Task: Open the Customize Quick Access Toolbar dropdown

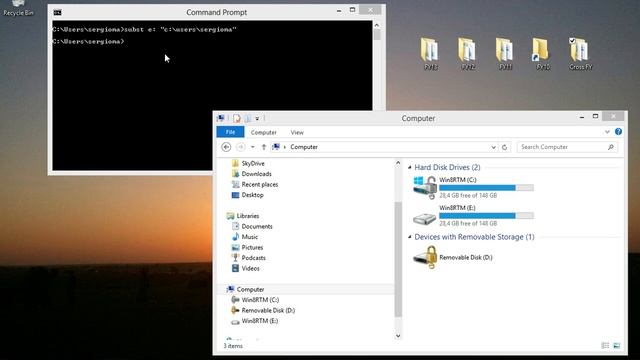Action: 257,119
